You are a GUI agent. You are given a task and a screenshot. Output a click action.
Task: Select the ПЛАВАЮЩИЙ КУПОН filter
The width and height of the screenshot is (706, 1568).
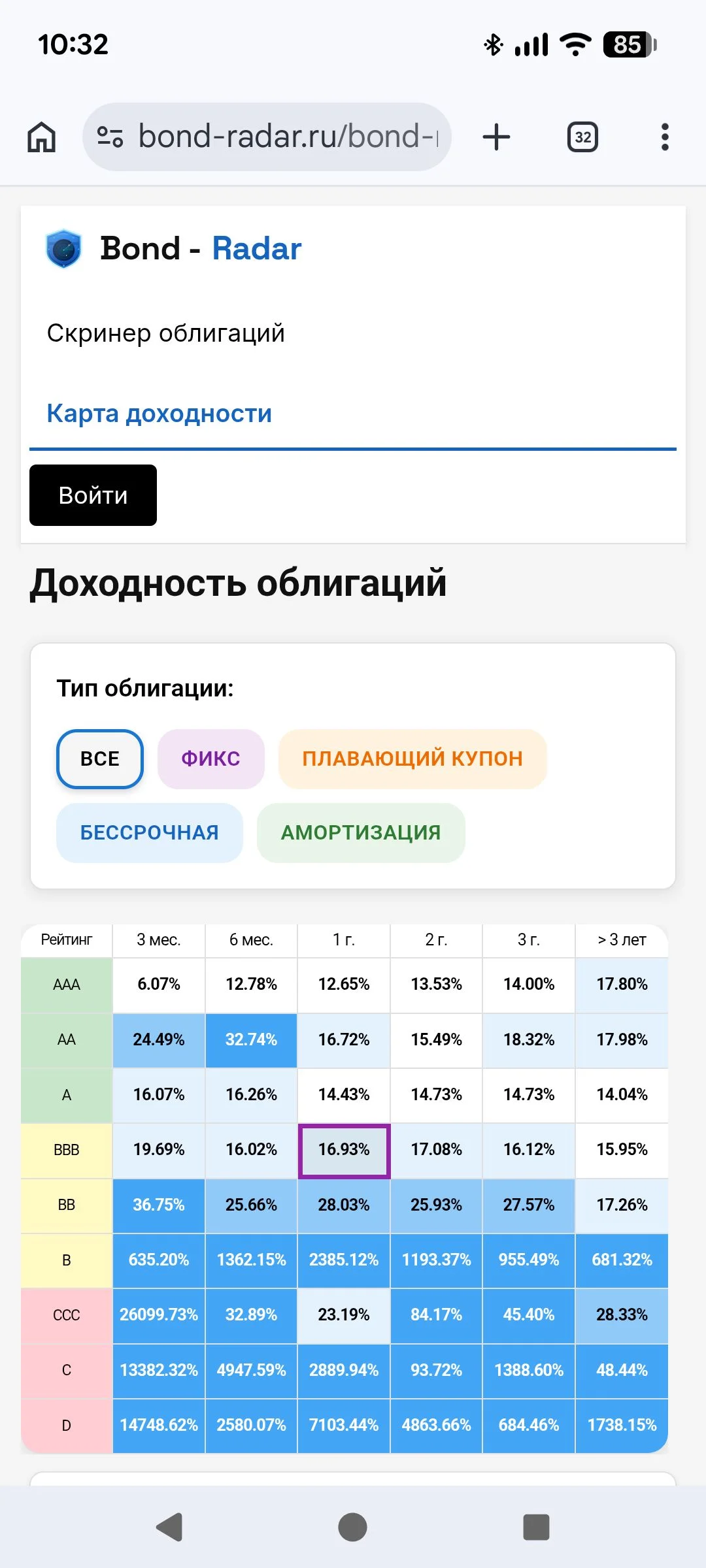pos(412,759)
